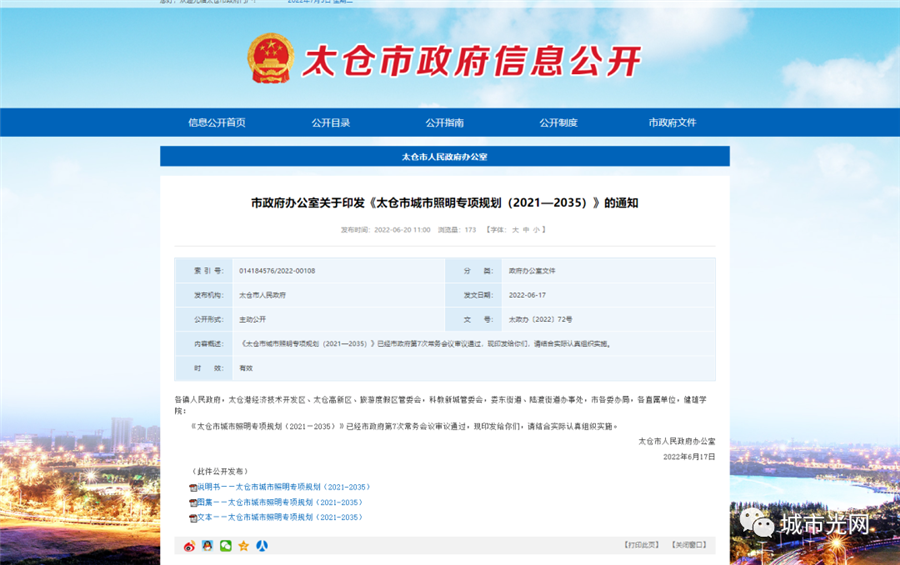Click the 内容概述 summary text
This screenshot has width=900, height=565.
[x=426, y=344]
